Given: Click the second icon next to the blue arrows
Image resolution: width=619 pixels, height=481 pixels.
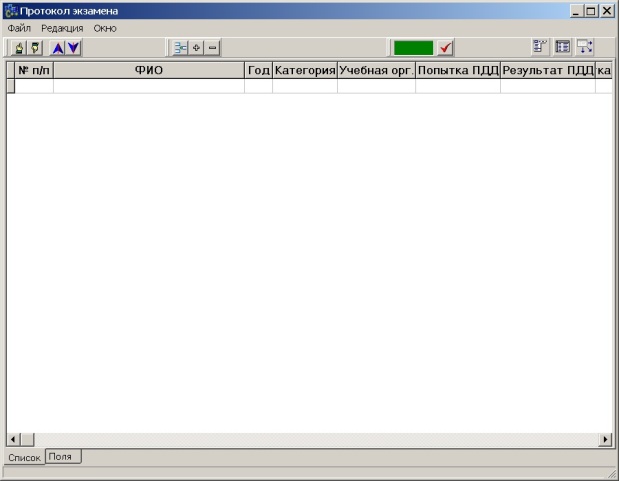Looking at the screenshot, I should click(x=35, y=48).
